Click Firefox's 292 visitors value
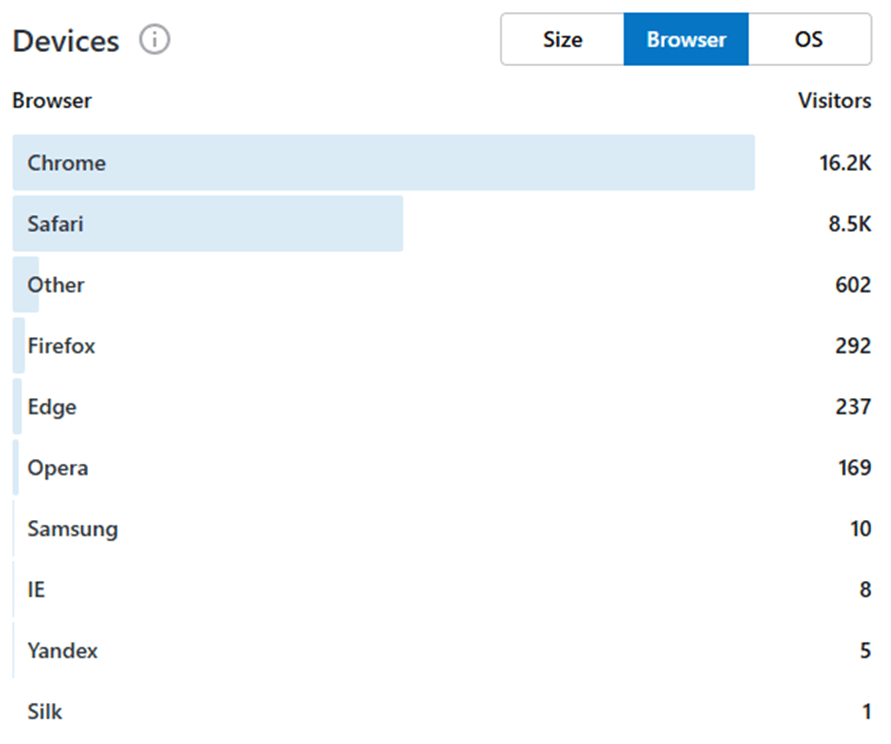This screenshot has width=891, height=744. tap(853, 346)
